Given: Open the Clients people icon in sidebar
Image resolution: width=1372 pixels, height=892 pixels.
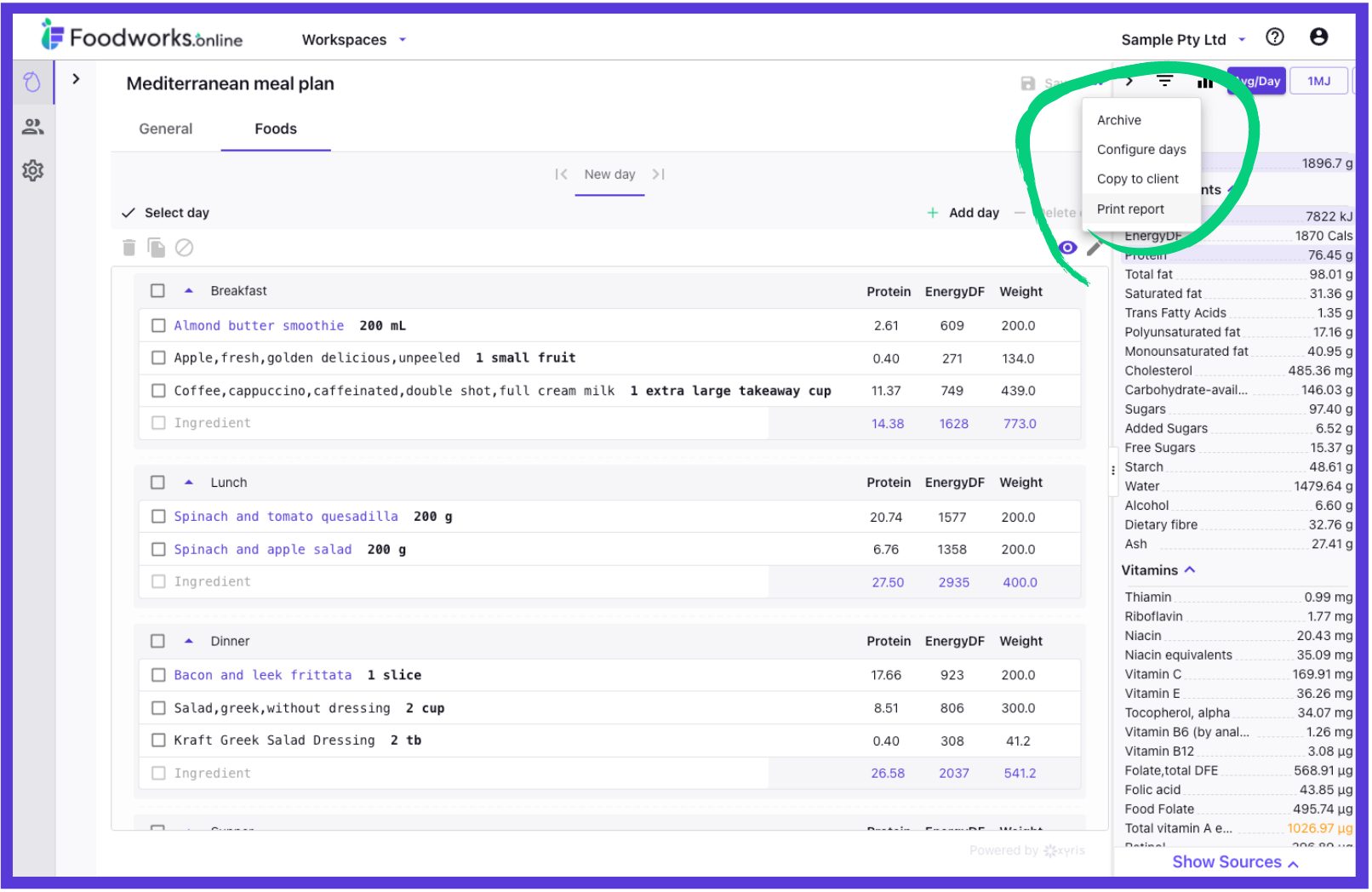Looking at the screenshot, I should pyautogui.click(x=32, y=127).
